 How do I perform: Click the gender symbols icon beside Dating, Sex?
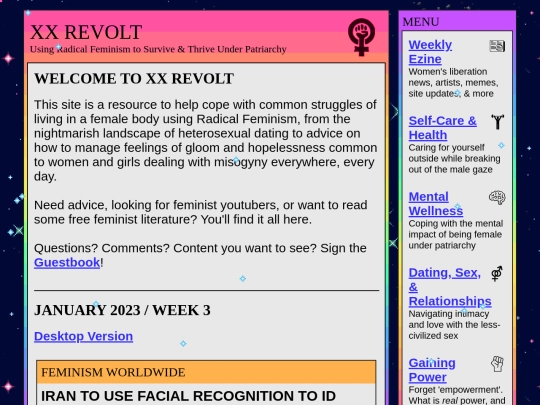point(497,273)
